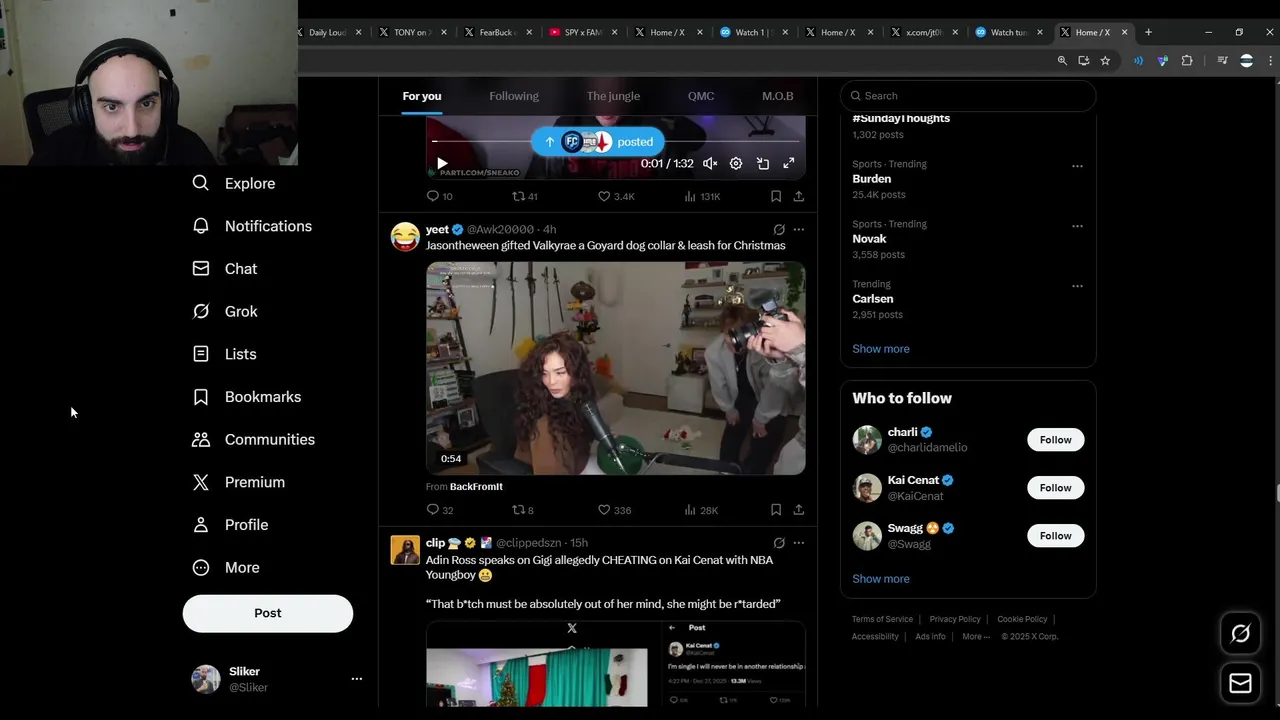This screenshot has width=1280, height=720.
Task: Open Premium from the sidebar
Action: coord(239,482)
